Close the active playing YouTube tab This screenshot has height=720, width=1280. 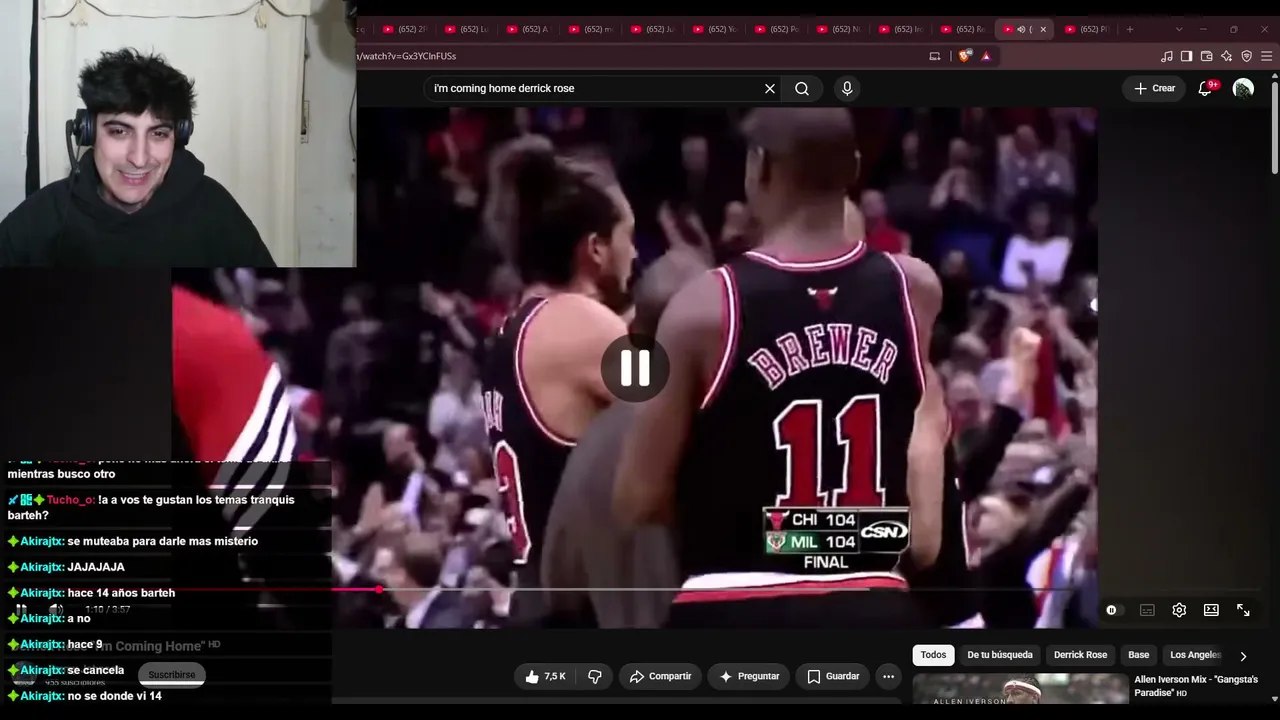(1043, 29)
